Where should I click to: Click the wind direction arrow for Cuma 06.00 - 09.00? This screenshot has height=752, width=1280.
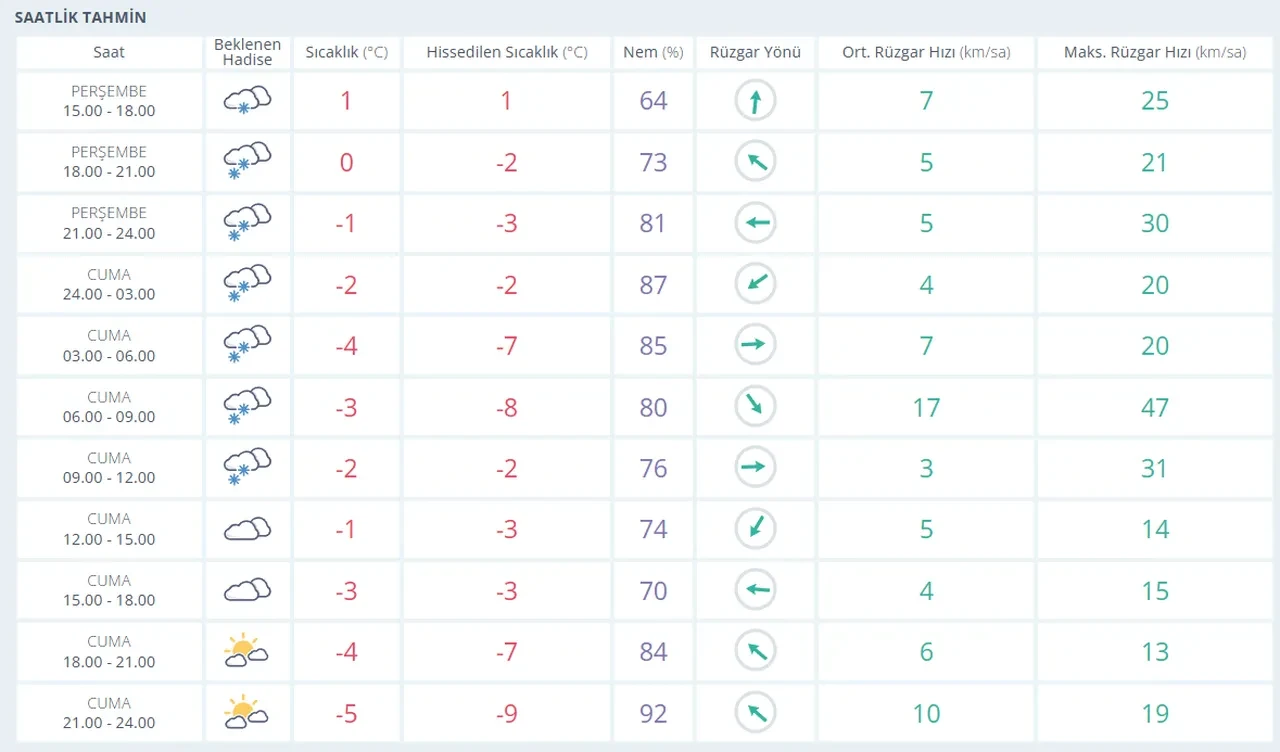pos(755,406)
